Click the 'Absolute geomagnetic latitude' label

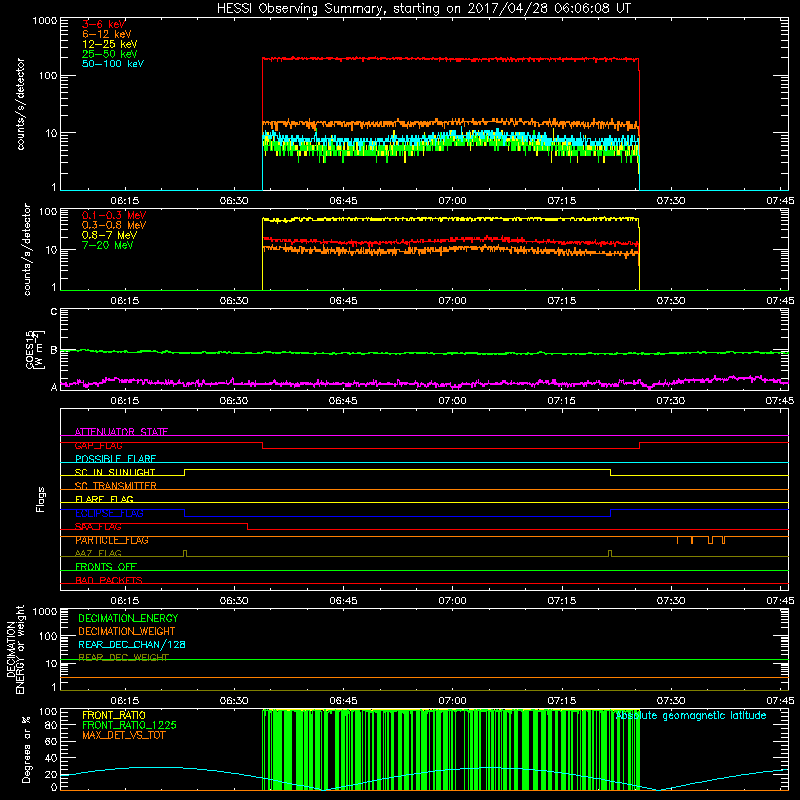pyautogui.click(x=691, y=715)
